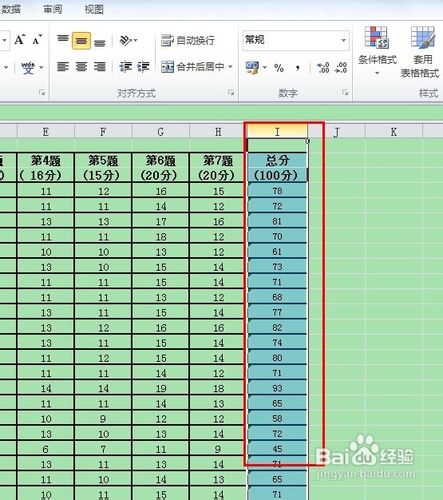443x500 pixels.
Task: Open 套用表格格式 table styles
Action: (x=420, y=52)
